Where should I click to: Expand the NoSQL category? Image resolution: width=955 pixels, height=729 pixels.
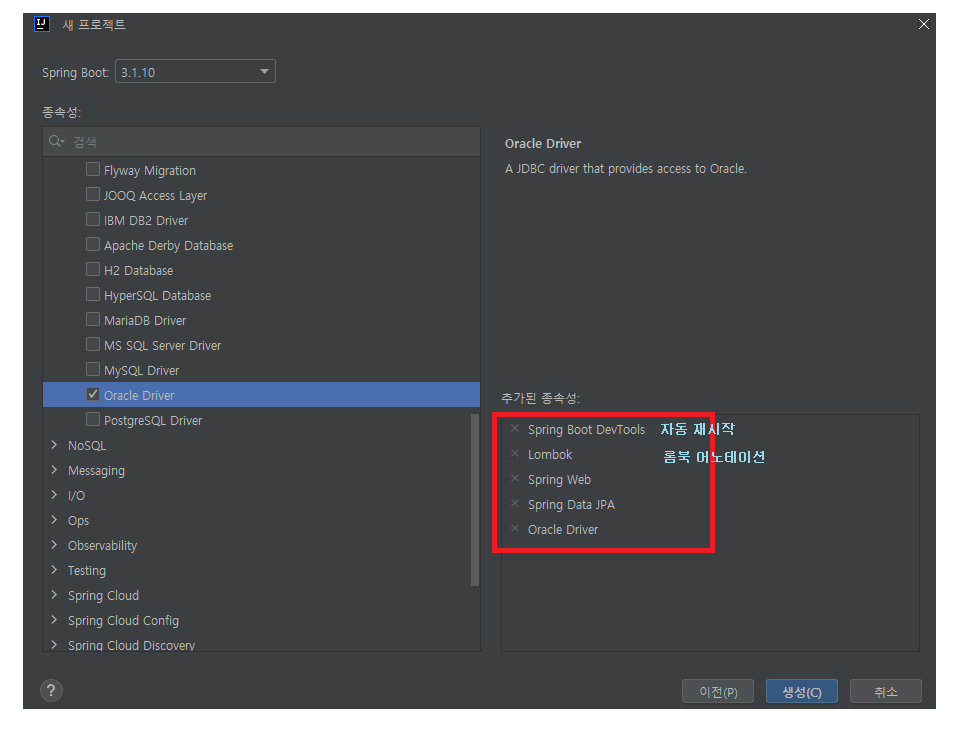(54, 445)
